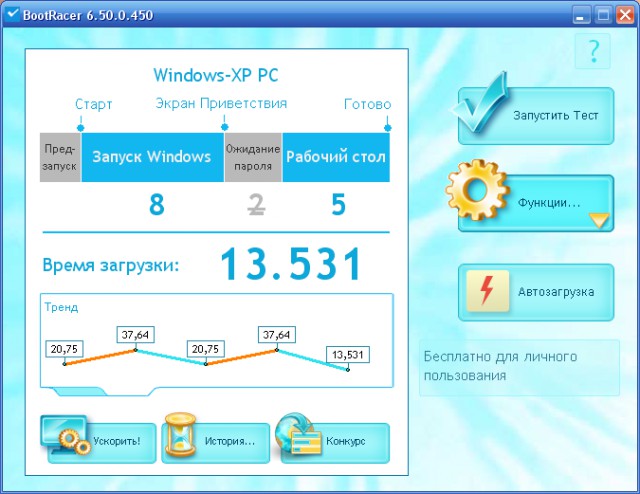
Task: Click the strikethrough password wait value 2
Action: pyautogui.click(x=257, y=205)
